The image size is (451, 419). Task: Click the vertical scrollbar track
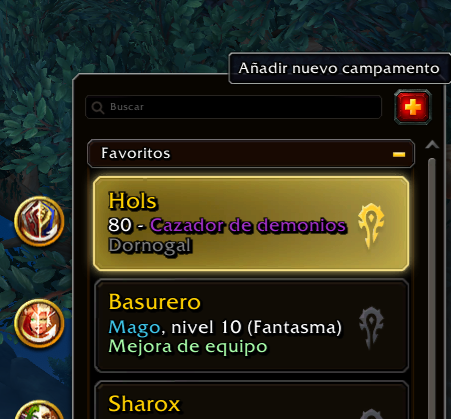point(432,288)
